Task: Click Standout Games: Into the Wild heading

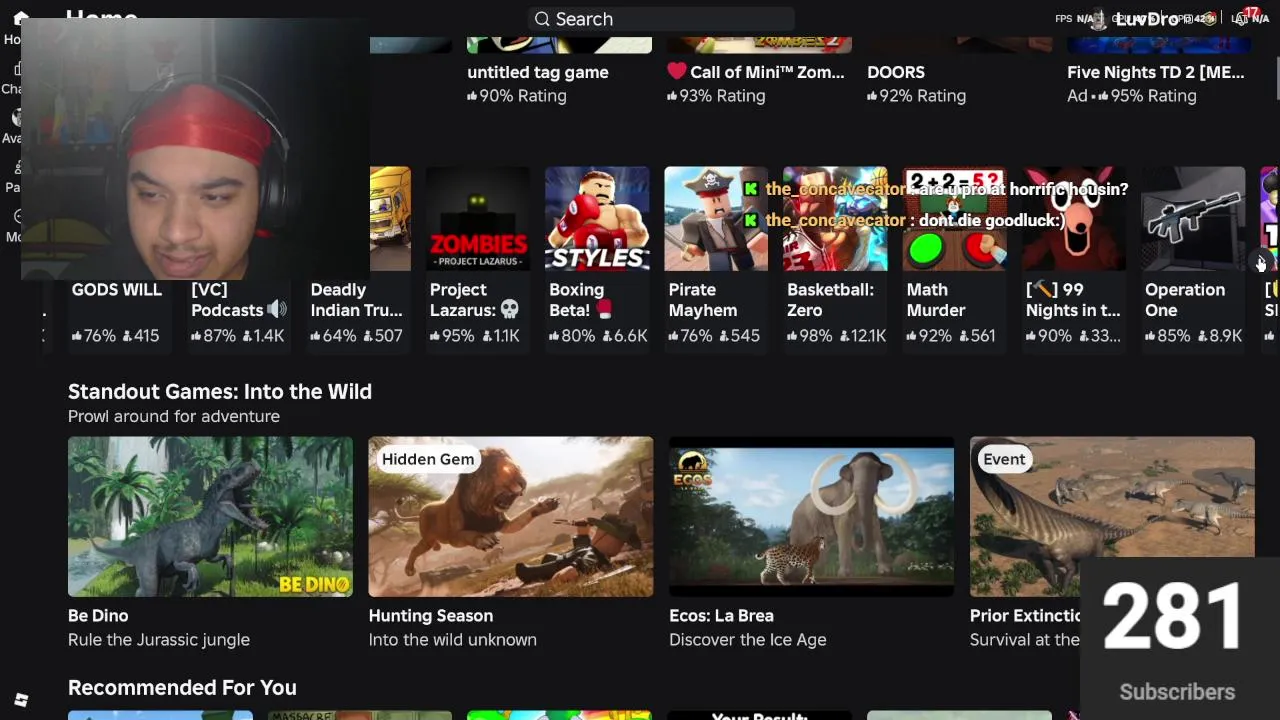Action: tap(220, 392)
